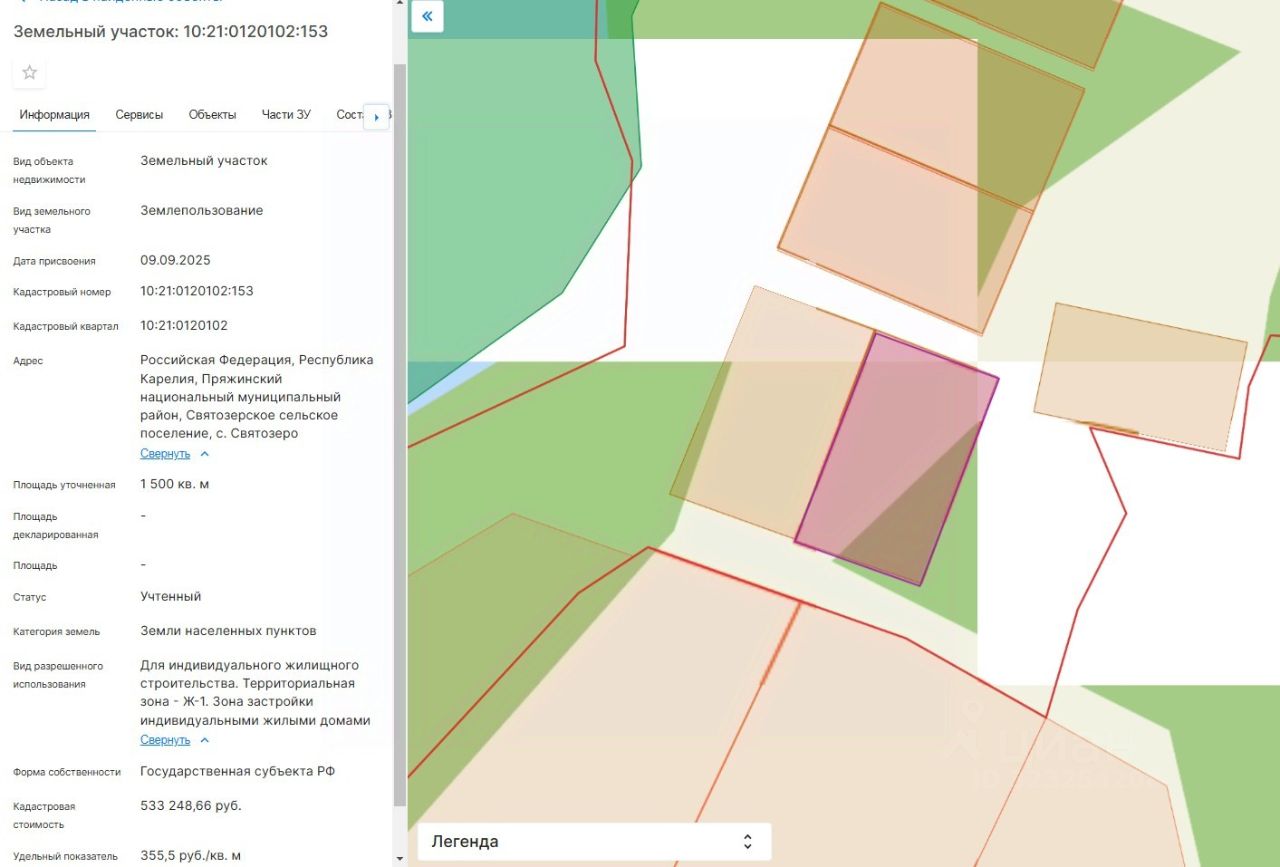
Task: Click the date value 09.09.2025
Action: [x=175, y=260]
